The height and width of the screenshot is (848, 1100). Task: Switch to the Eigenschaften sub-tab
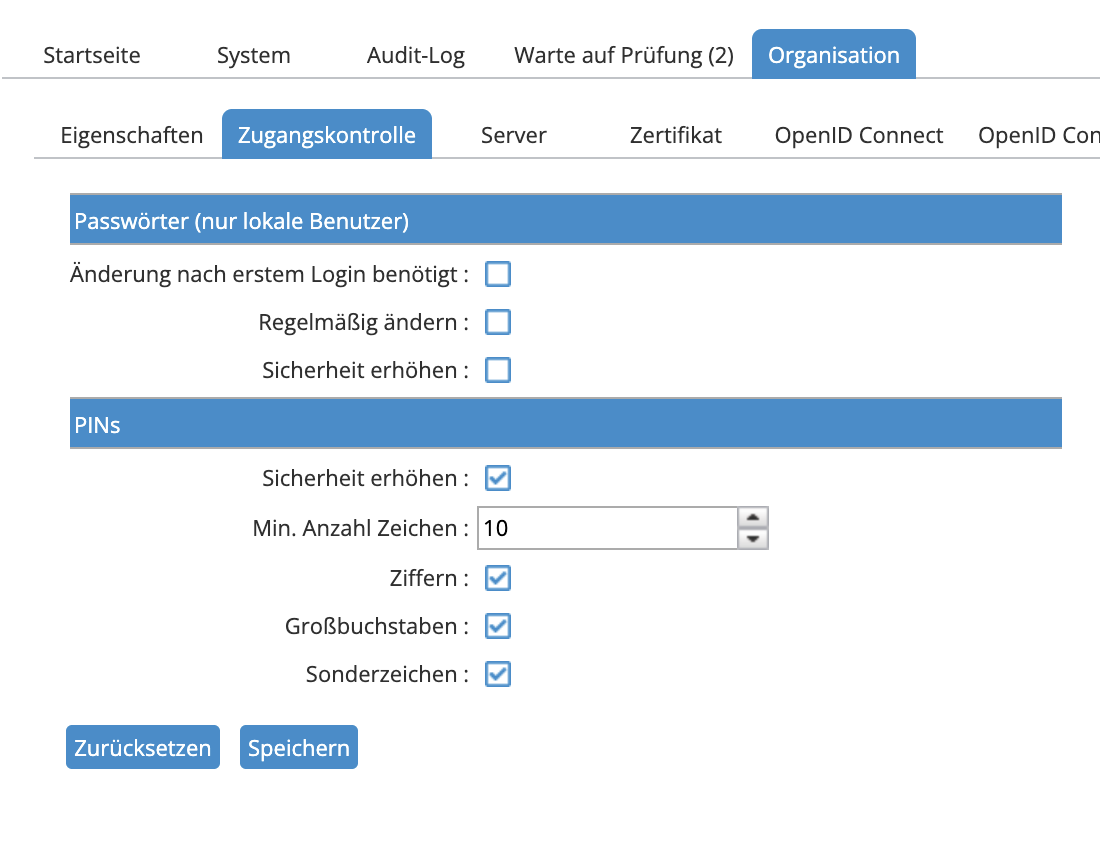132,134
